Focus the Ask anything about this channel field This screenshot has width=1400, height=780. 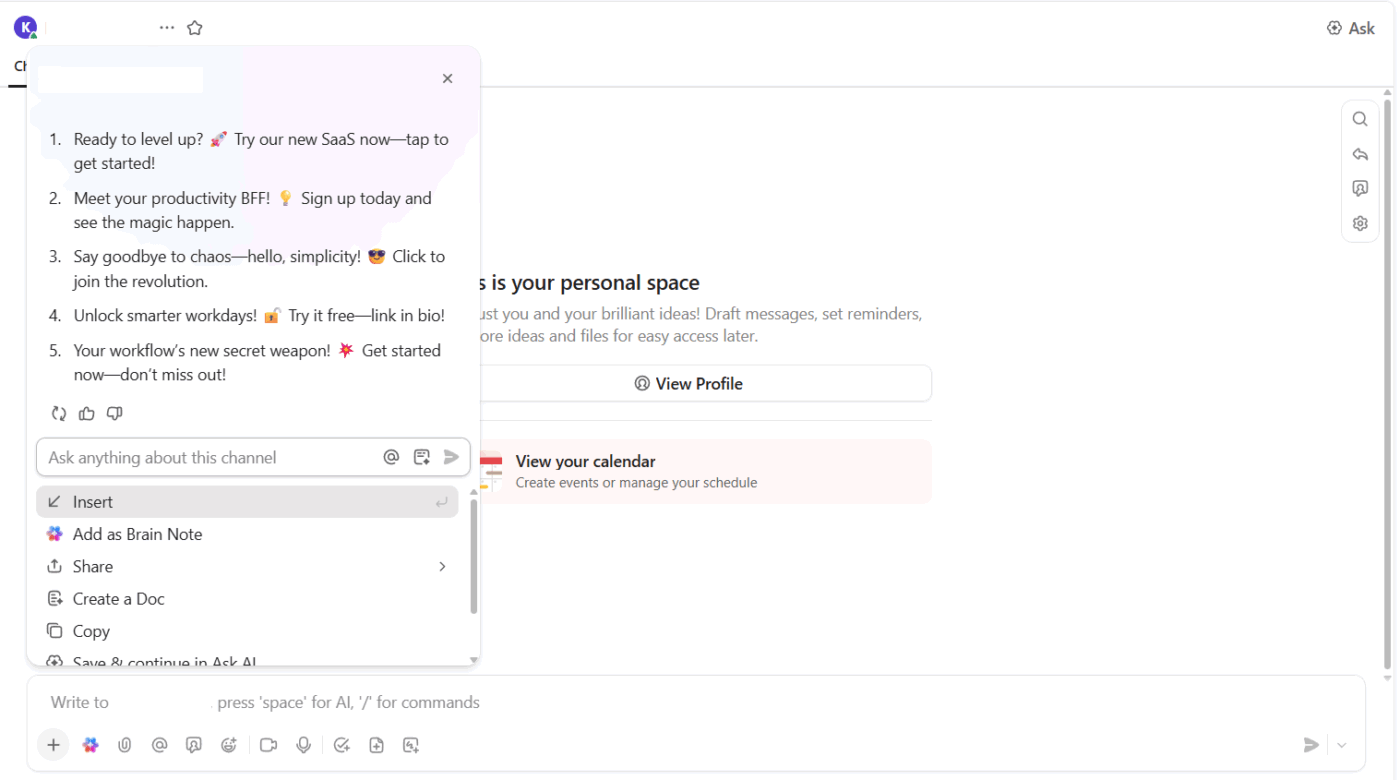click(210, 457)
